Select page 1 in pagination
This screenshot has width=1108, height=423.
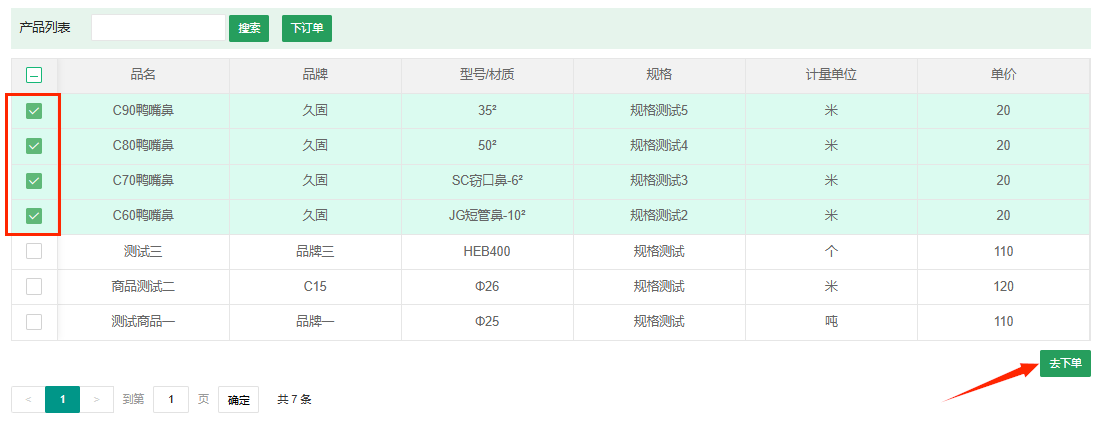tap(62, 400)
